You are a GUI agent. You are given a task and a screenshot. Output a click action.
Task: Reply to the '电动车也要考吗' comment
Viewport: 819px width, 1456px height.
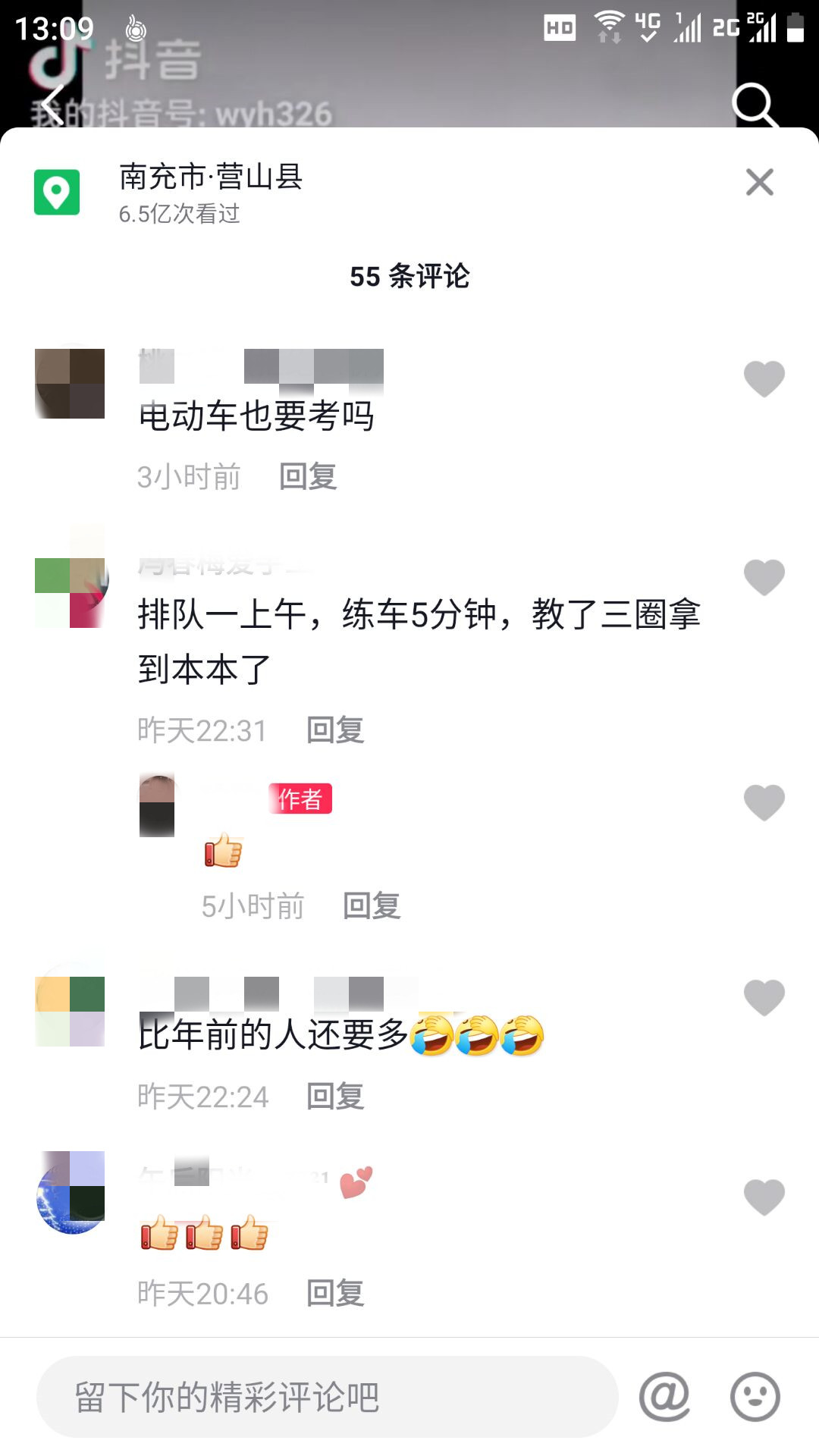(308, 477)
